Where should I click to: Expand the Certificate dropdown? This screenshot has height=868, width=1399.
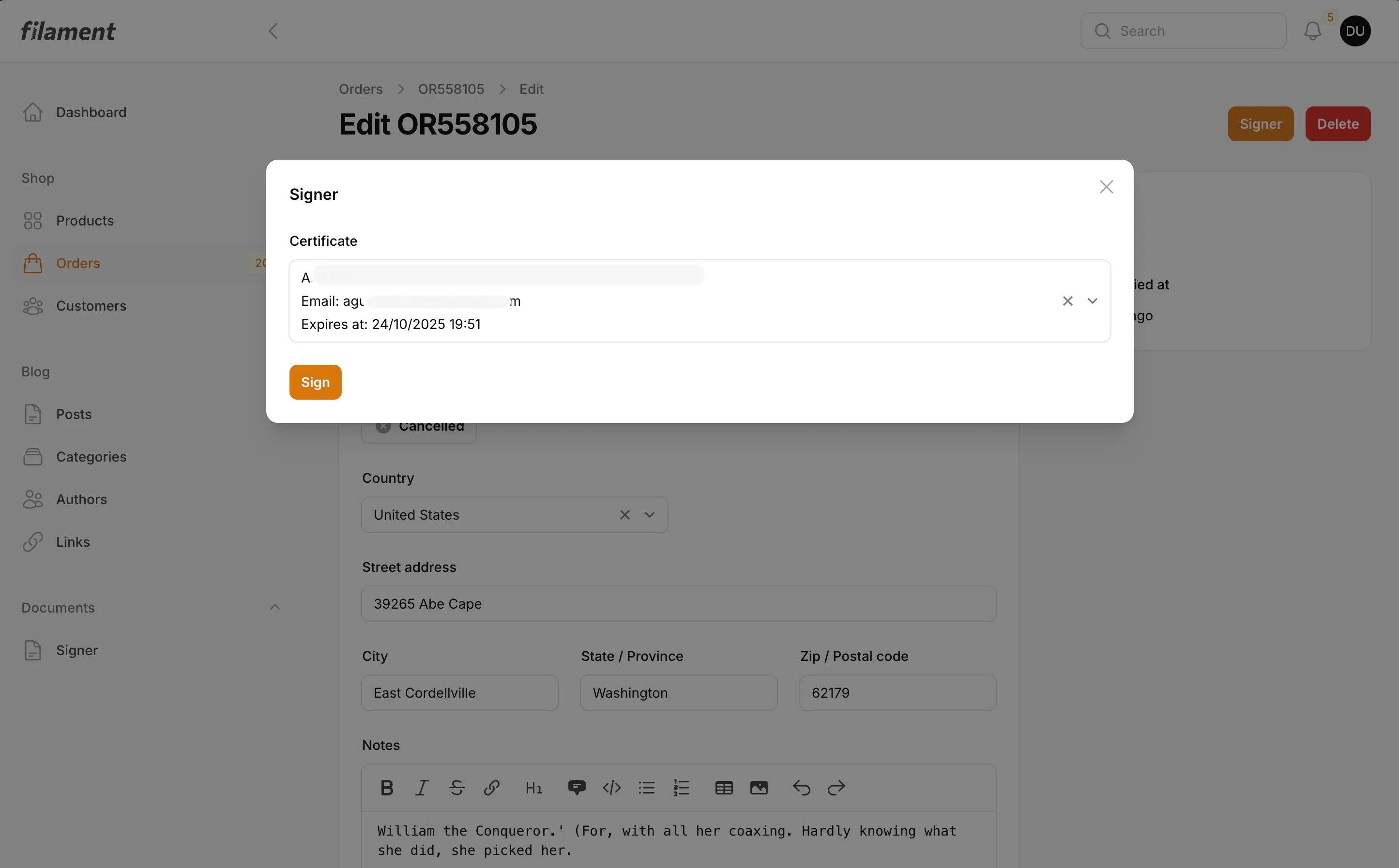[1092, 301]
